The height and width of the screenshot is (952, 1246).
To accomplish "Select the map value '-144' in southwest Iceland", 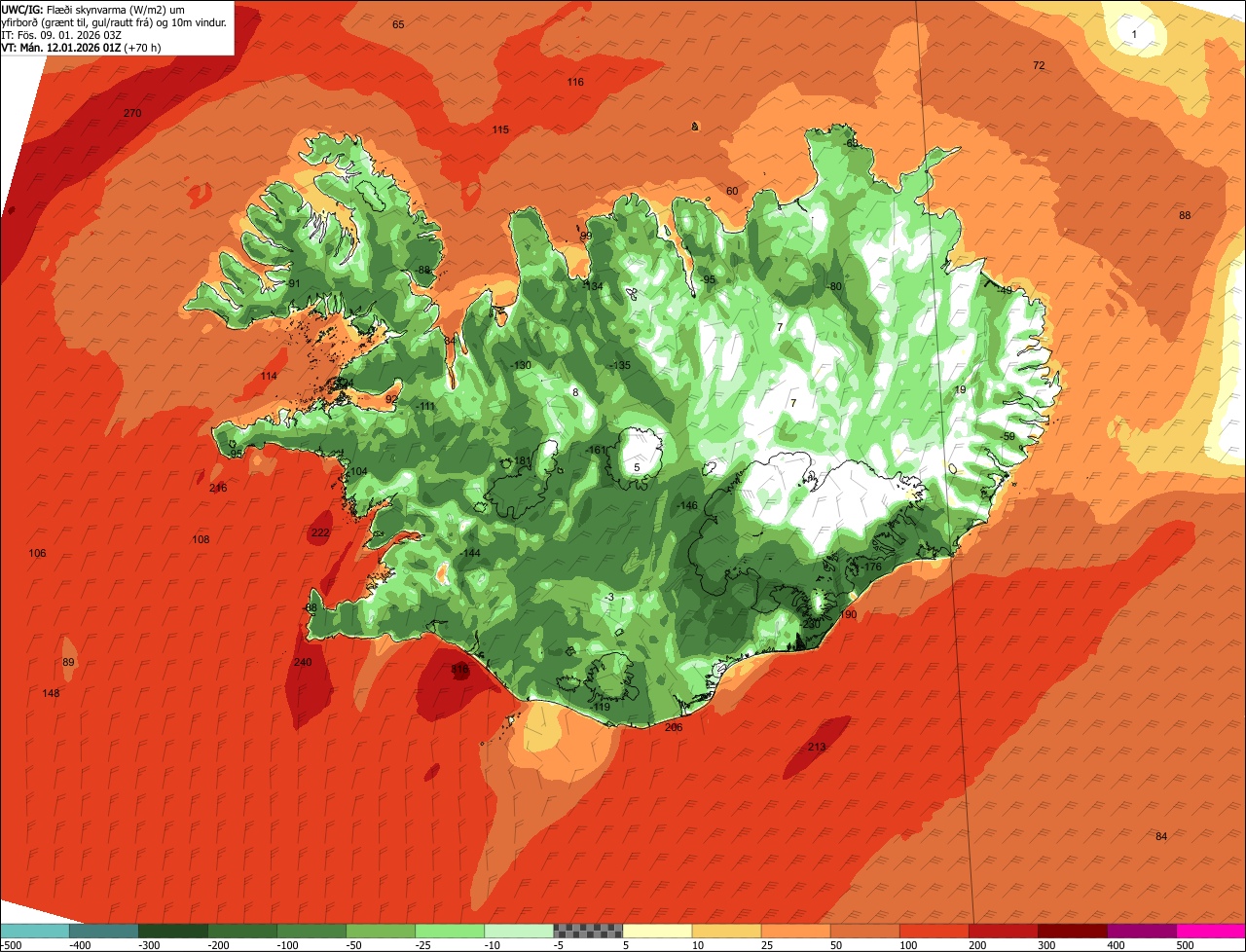I will click(x=470, y=553).
